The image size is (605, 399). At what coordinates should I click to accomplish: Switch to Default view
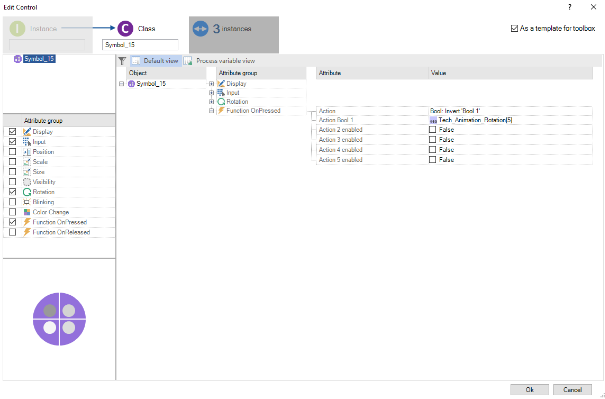(155, 61)
